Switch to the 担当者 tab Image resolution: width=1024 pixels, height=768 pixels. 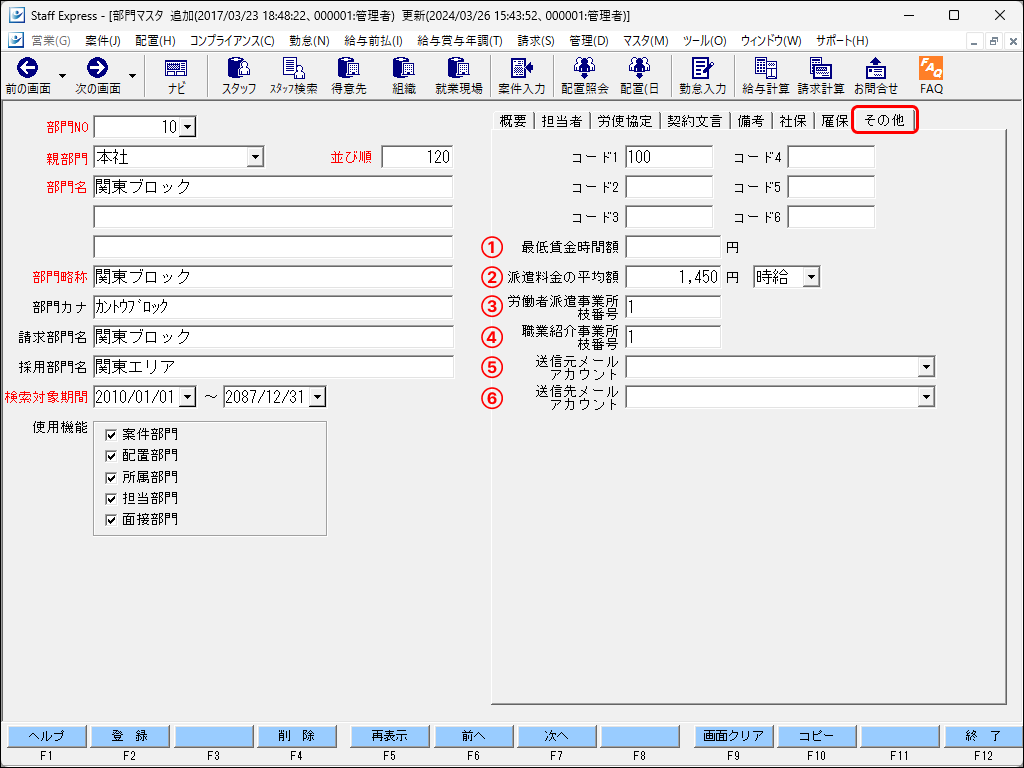point(562,121)
